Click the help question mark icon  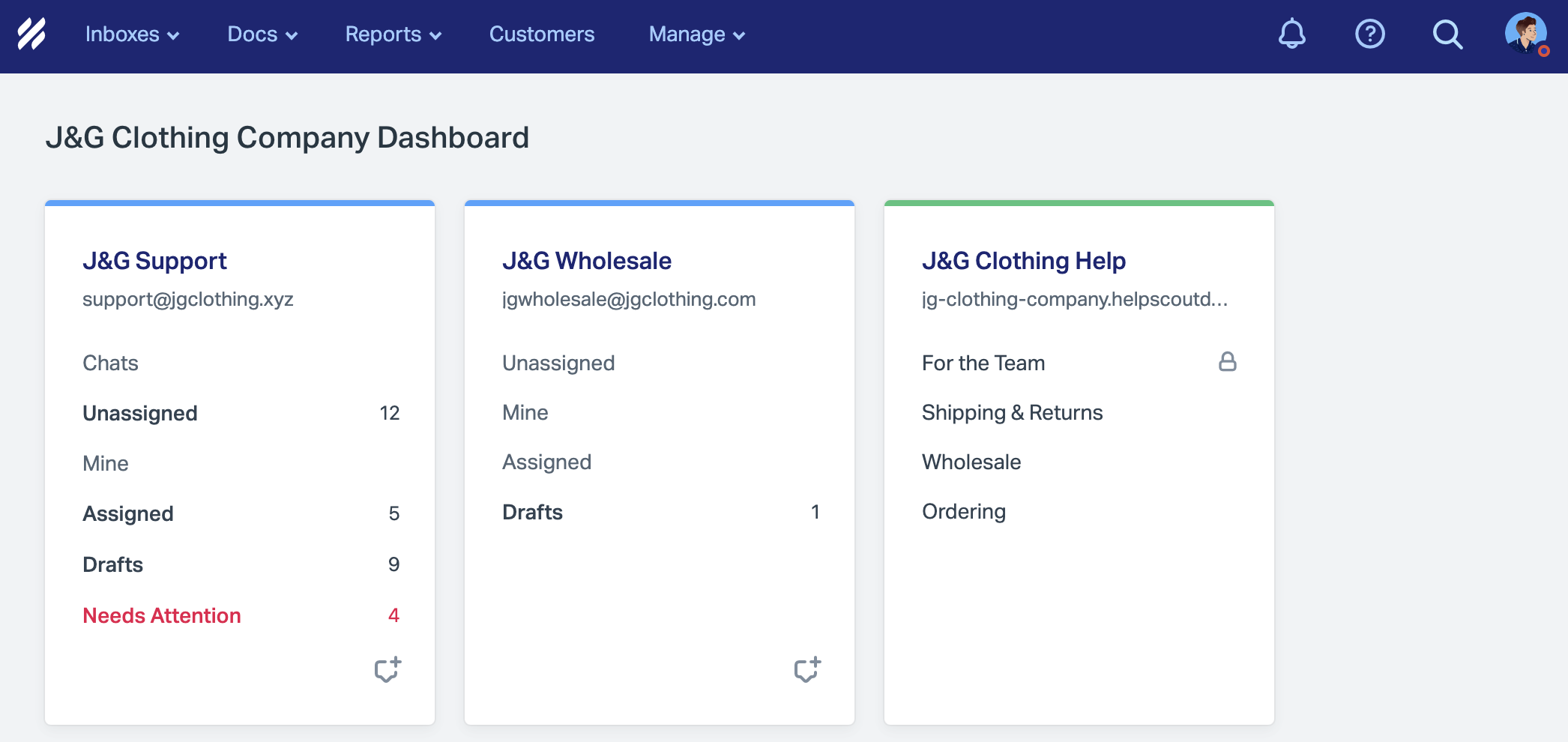1369,34
